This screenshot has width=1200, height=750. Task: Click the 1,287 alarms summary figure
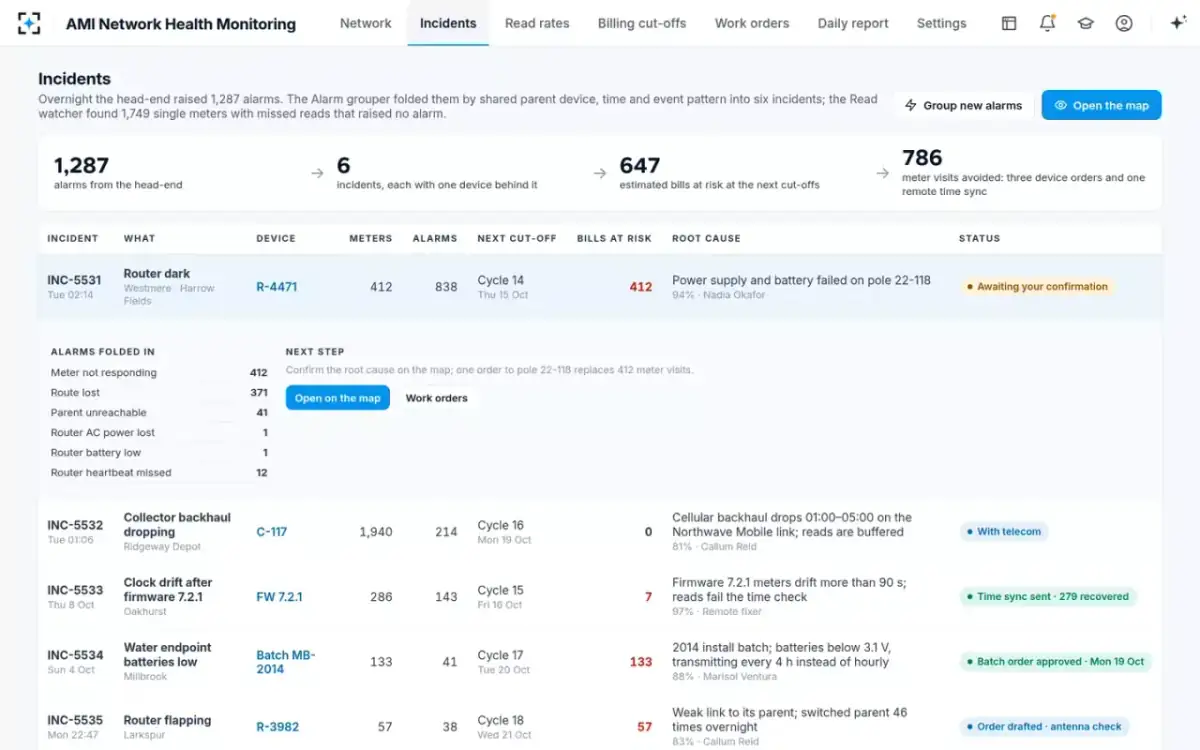[x=81, y=166]
